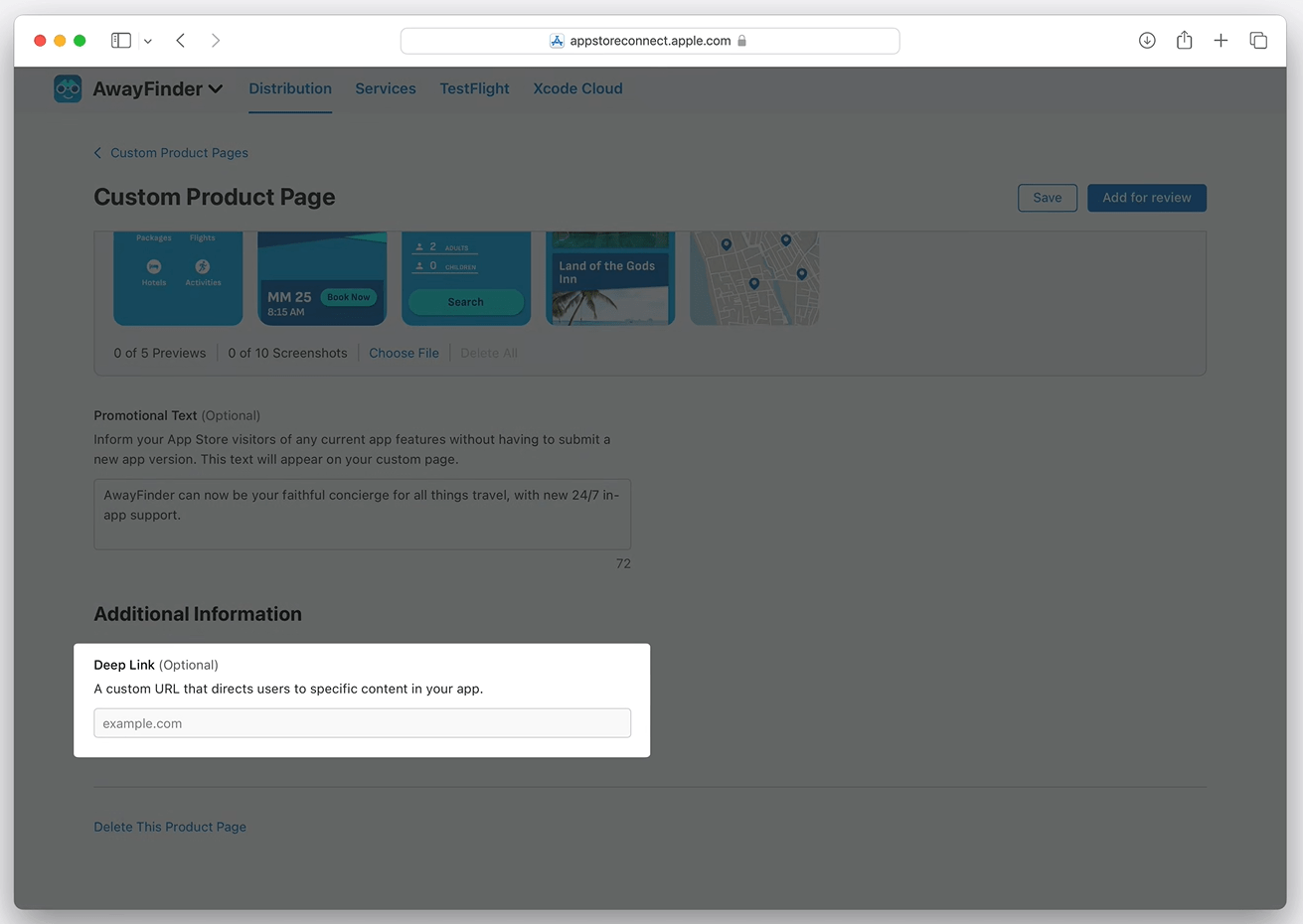This screenshot has height=924, width=1303.
Task: Click the Deep Link example.com field
Action: [362, 723]
